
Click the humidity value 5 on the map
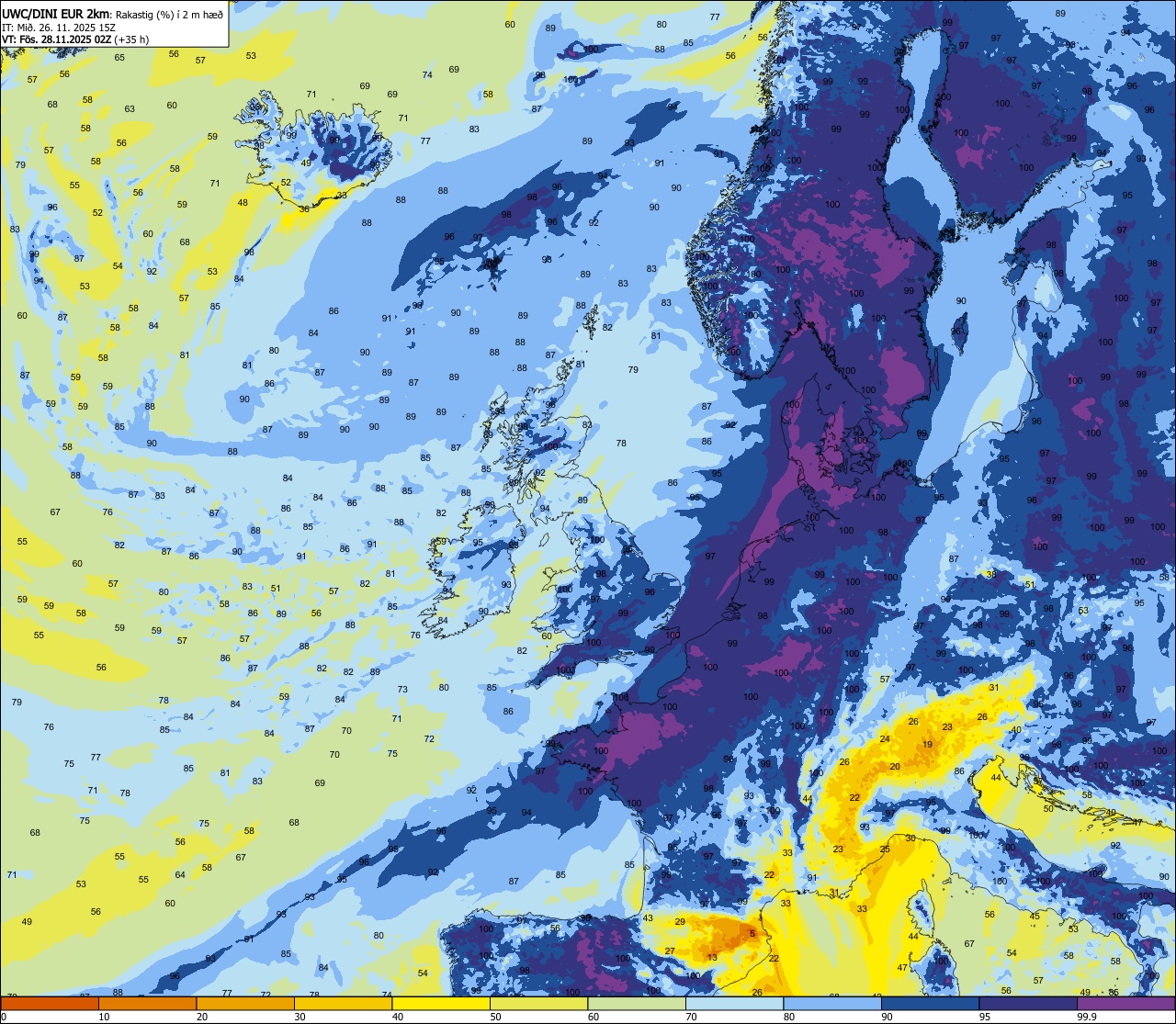click(x=752, y=934)
